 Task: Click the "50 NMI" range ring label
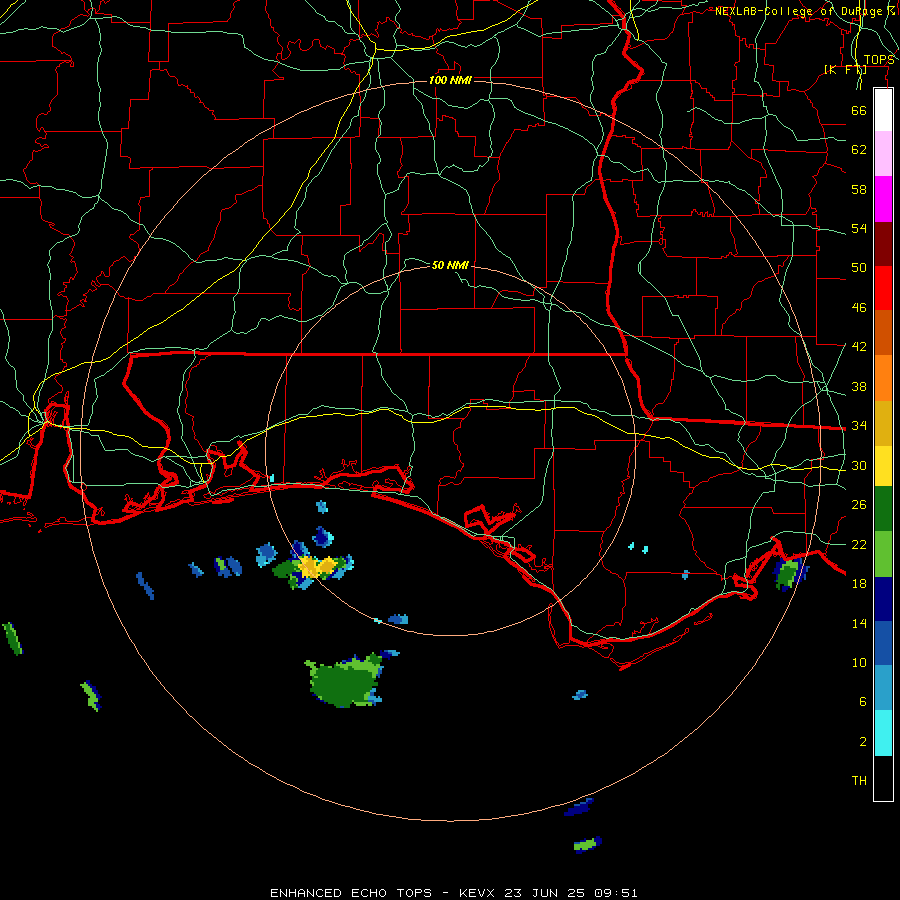click(x=450, y=265)
